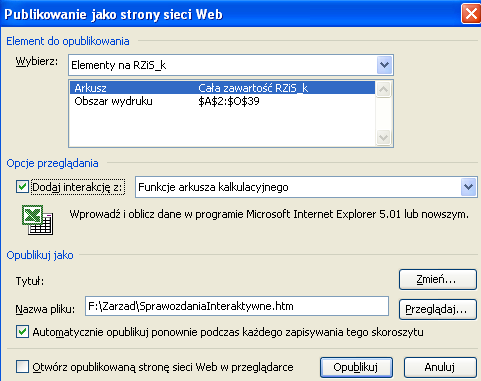Click the Zmień... button
Viewport: 481px width, 381px height.
438,279
